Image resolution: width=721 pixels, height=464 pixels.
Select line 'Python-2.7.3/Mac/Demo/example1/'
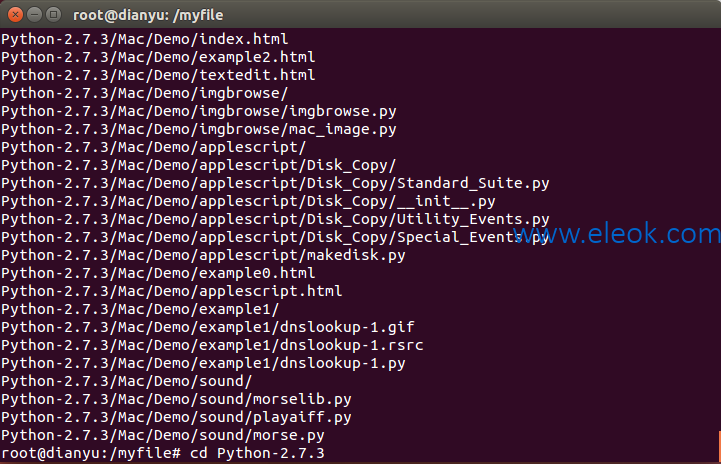click(140, 309)
